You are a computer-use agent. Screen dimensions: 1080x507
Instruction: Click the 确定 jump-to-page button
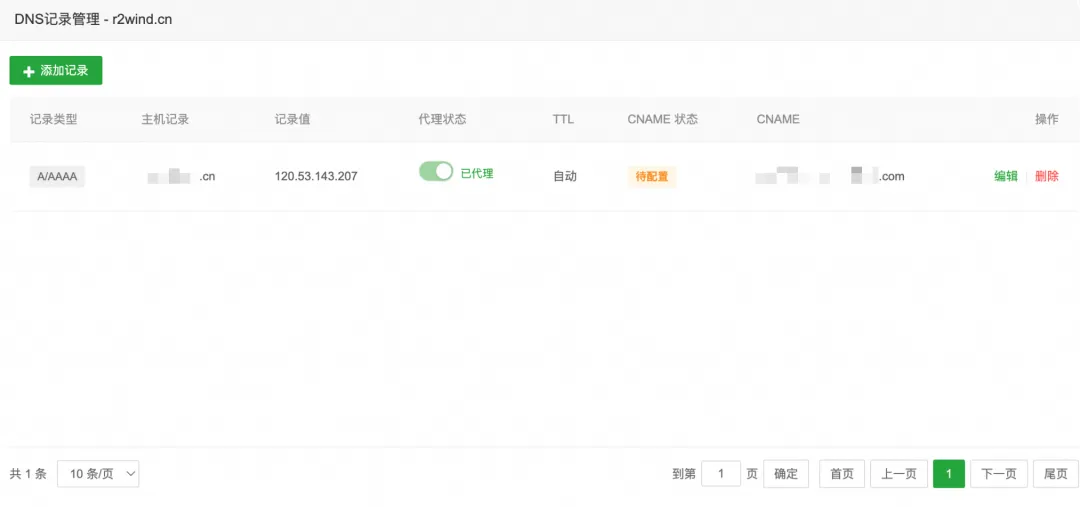point(786,474)
